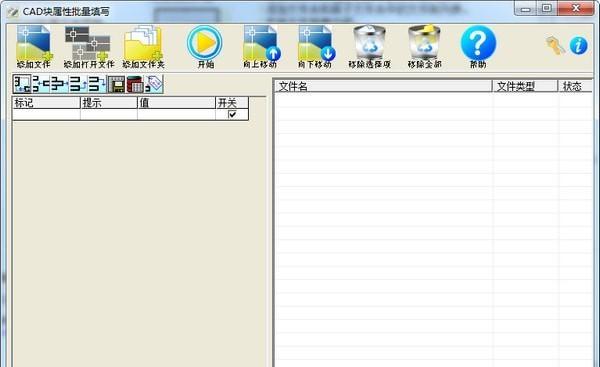Click the 添加文件 (add file) icon
The image size is (600, 367).
click(34, 43)
